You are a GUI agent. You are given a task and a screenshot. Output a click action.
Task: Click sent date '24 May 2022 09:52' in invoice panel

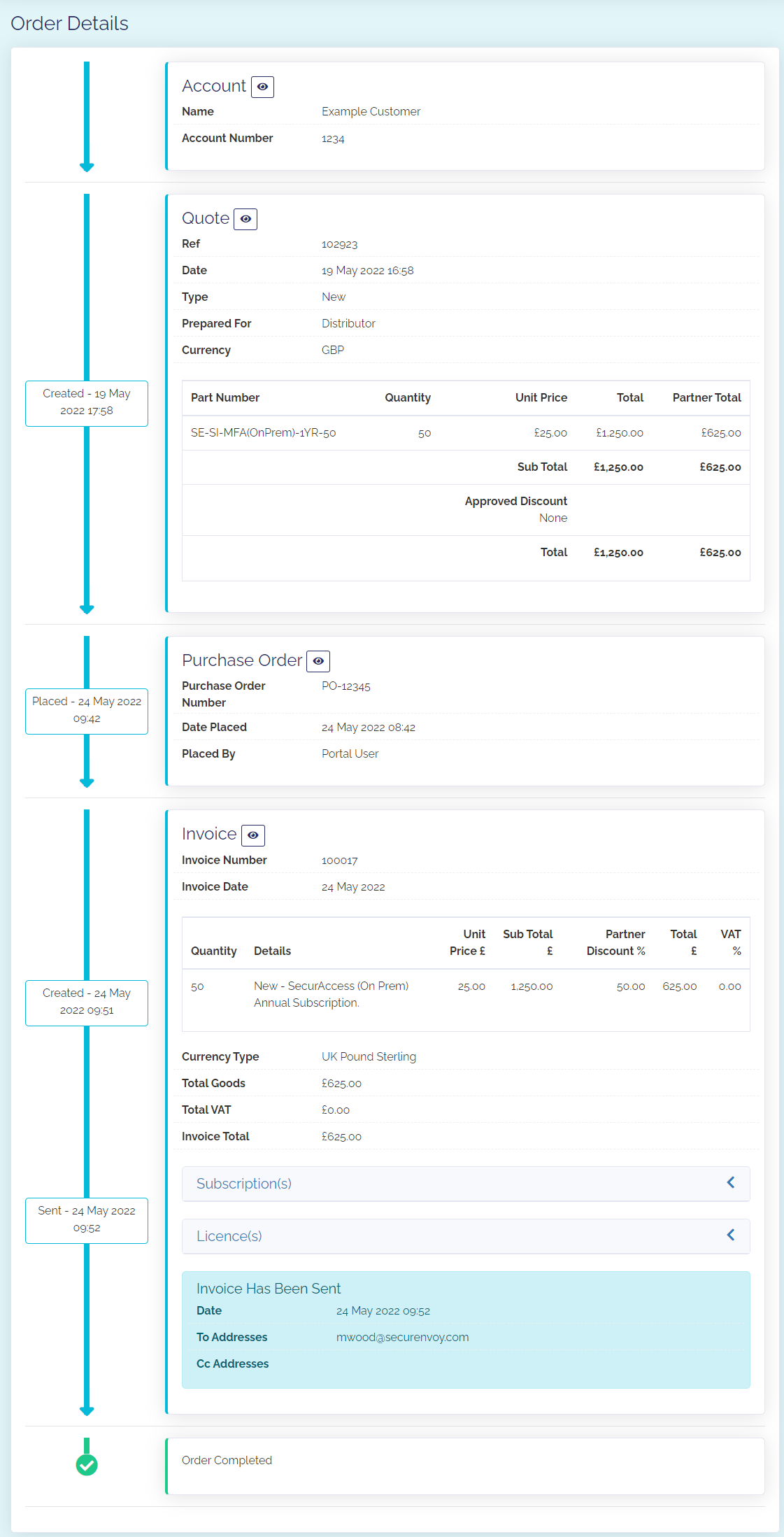click(383, 1311)
